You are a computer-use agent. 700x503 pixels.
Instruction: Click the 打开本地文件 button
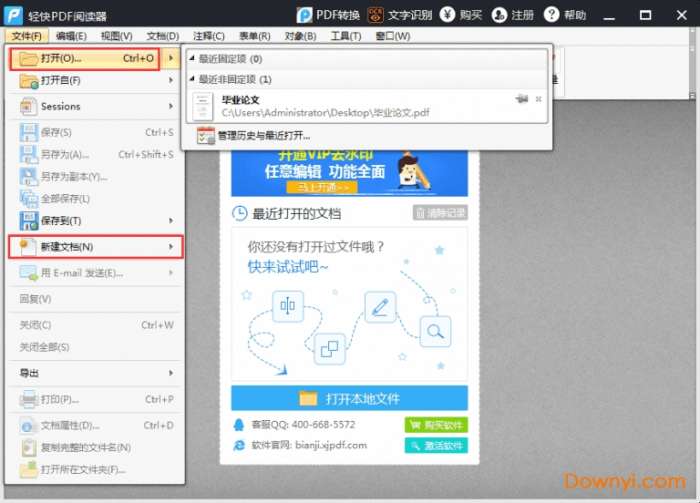tap(349, 398)
